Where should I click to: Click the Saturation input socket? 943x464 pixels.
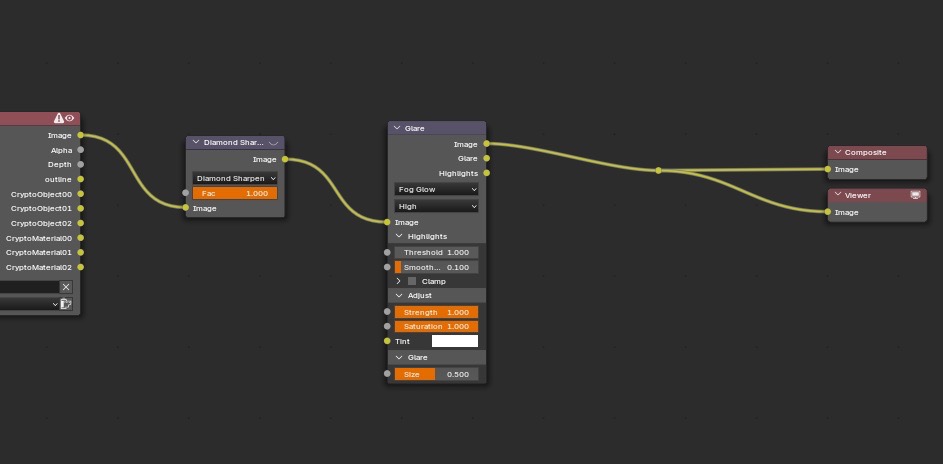tap(387, 326)
